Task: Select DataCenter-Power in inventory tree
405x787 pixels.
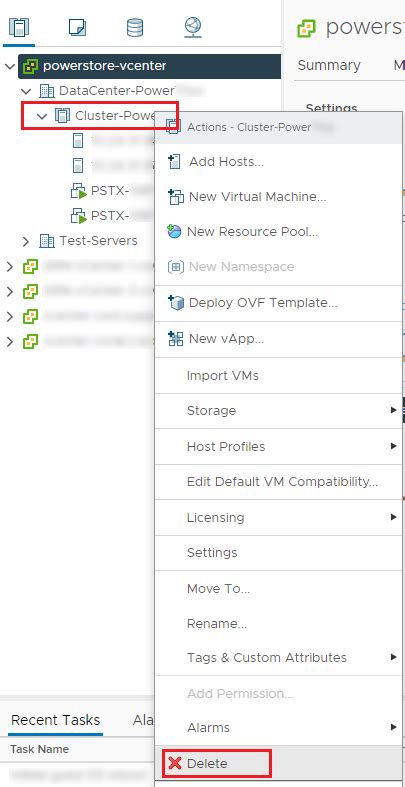Action: [x=116, y=91]
